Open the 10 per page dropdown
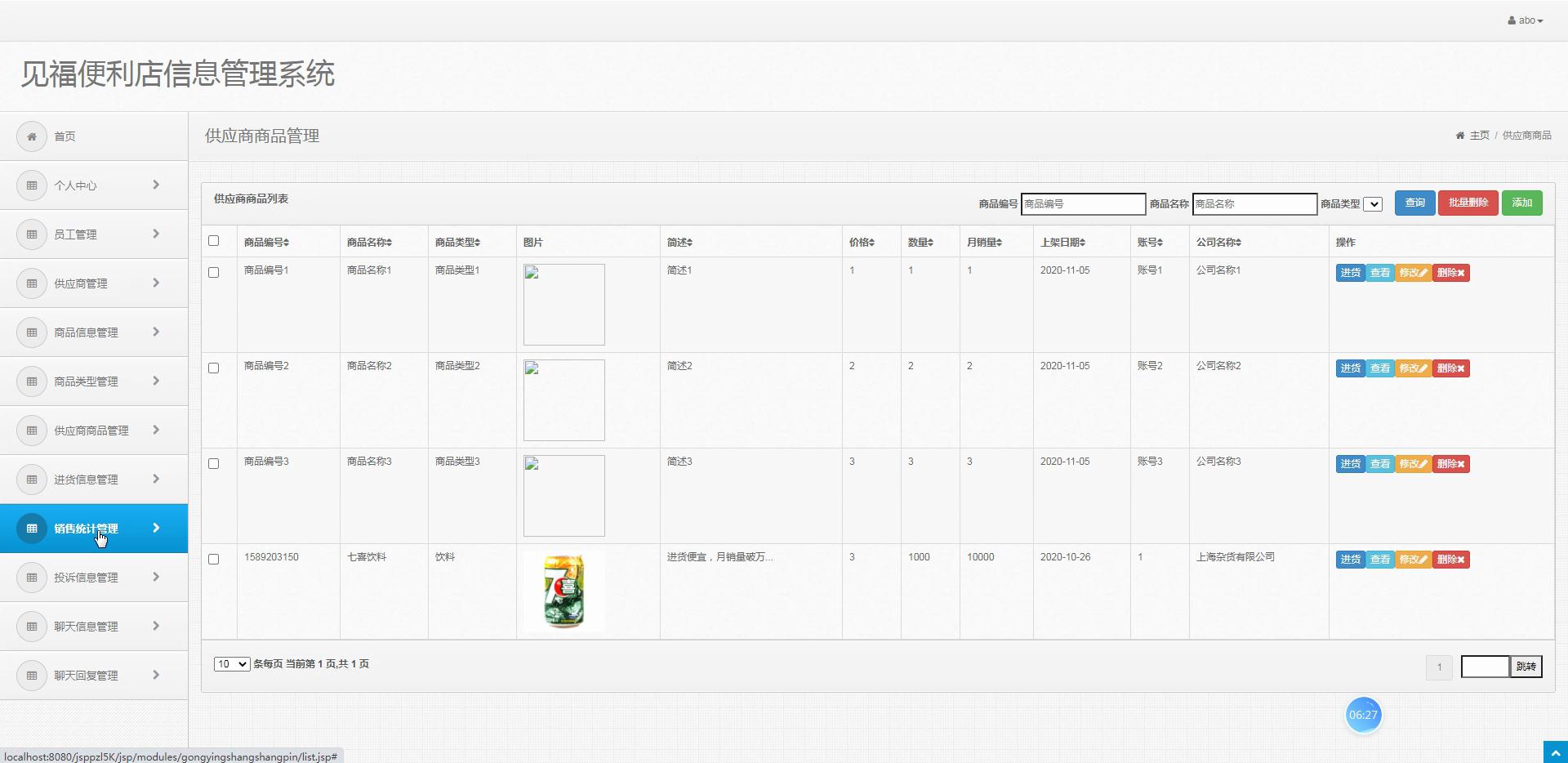 tap(232, 664)
